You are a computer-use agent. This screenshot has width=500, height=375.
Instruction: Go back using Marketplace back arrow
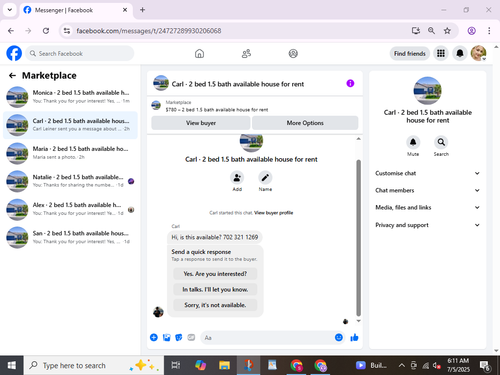[12, 76]
